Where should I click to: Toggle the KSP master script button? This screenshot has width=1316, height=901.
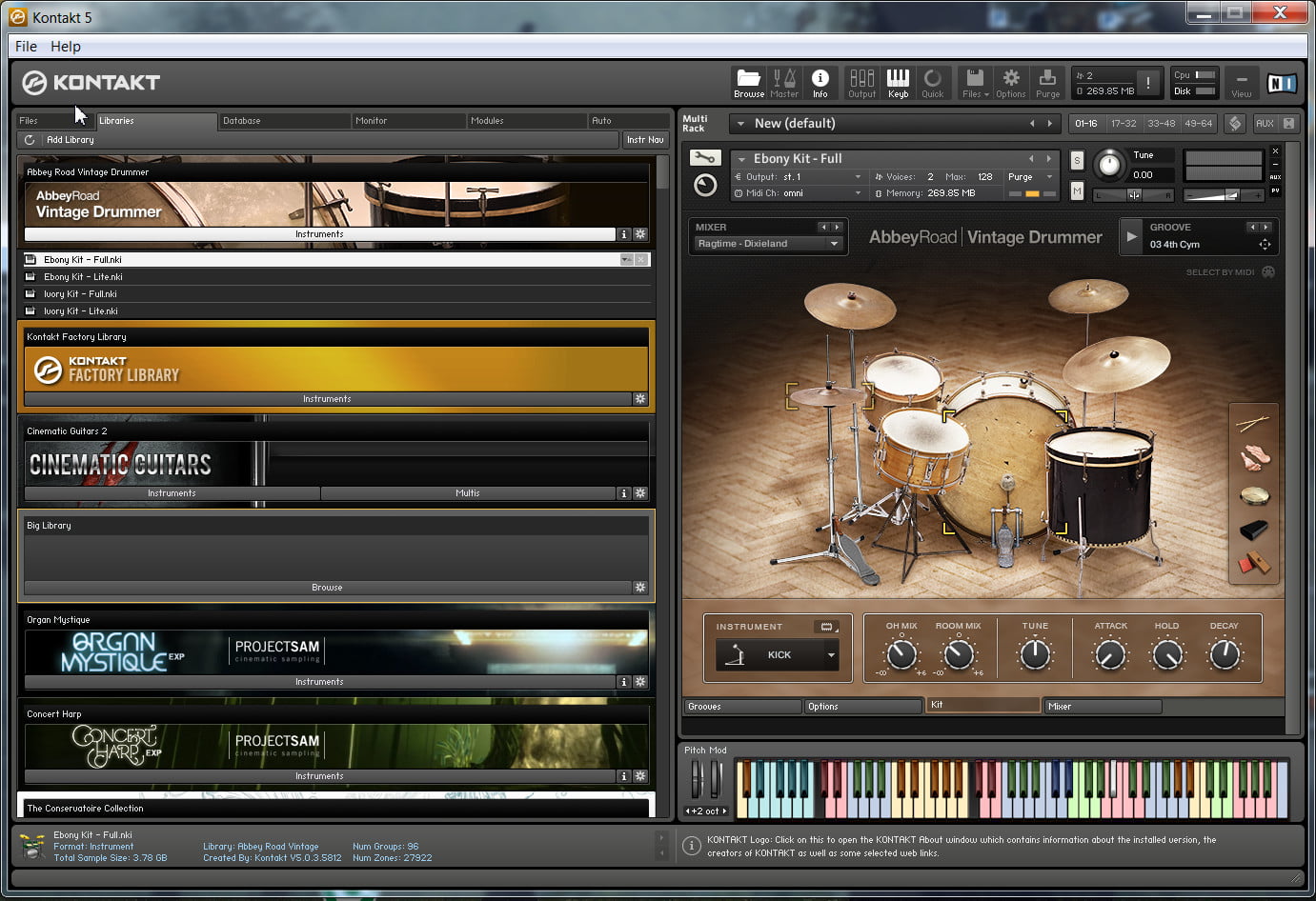pos(1235,124)
